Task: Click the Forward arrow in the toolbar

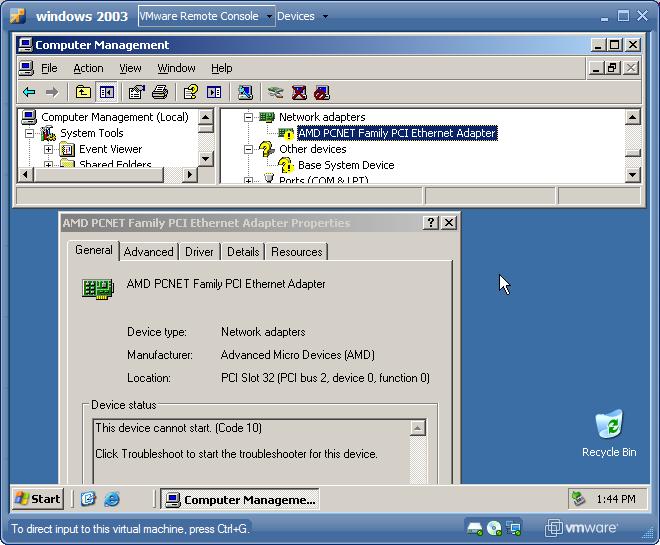Action: tap(52, 92)
